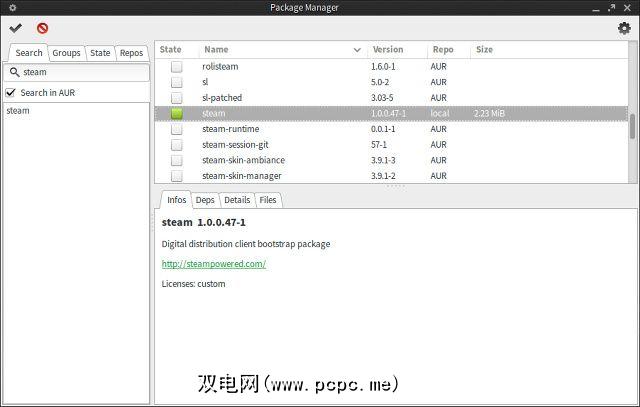The width and height of the screenshot is (640, 407).
Task: Tick the state box for rolisteam
Action: 177,67
